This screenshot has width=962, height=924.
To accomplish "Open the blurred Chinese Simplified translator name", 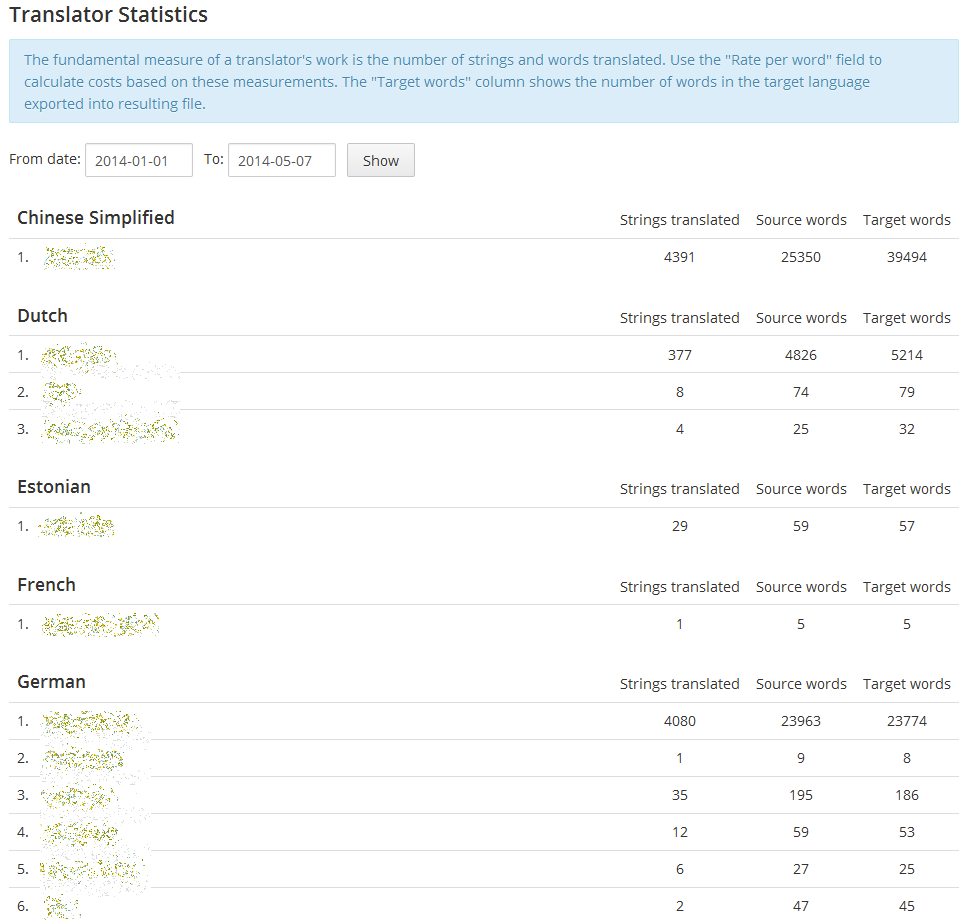I will tap(79, 258).
